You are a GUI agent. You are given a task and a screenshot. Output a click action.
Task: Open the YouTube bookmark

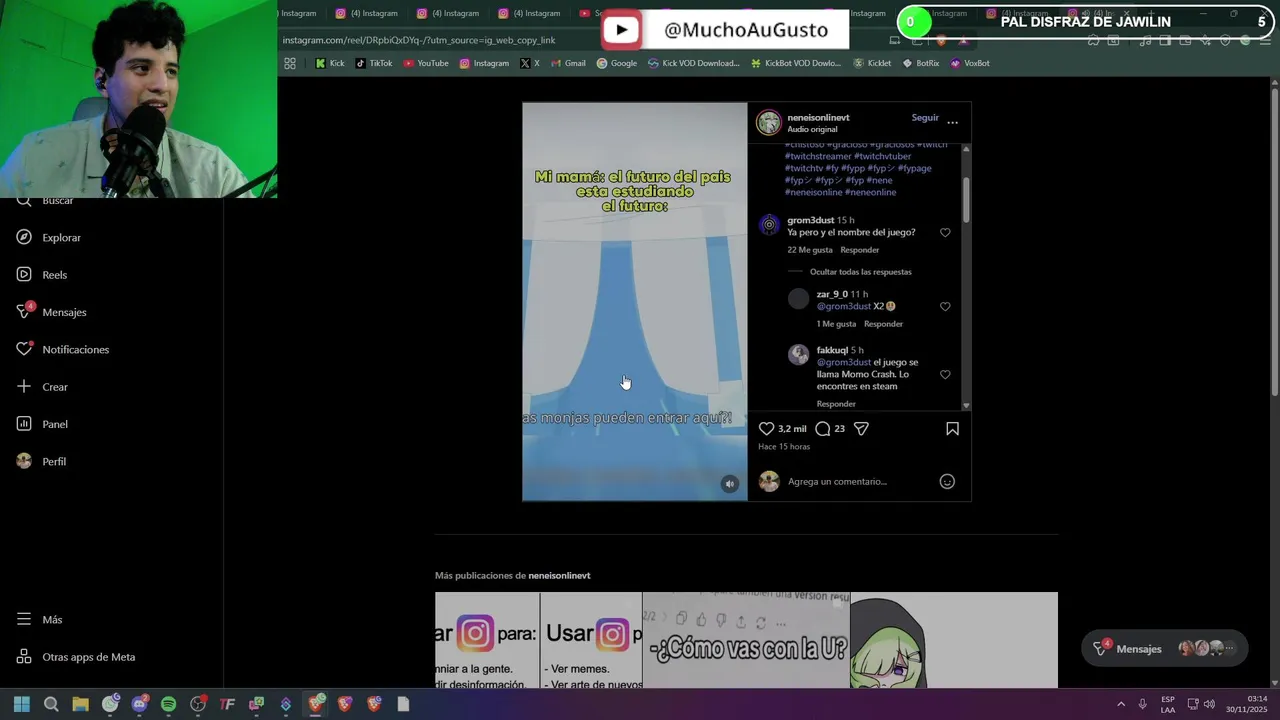click(x=426, y=63)
